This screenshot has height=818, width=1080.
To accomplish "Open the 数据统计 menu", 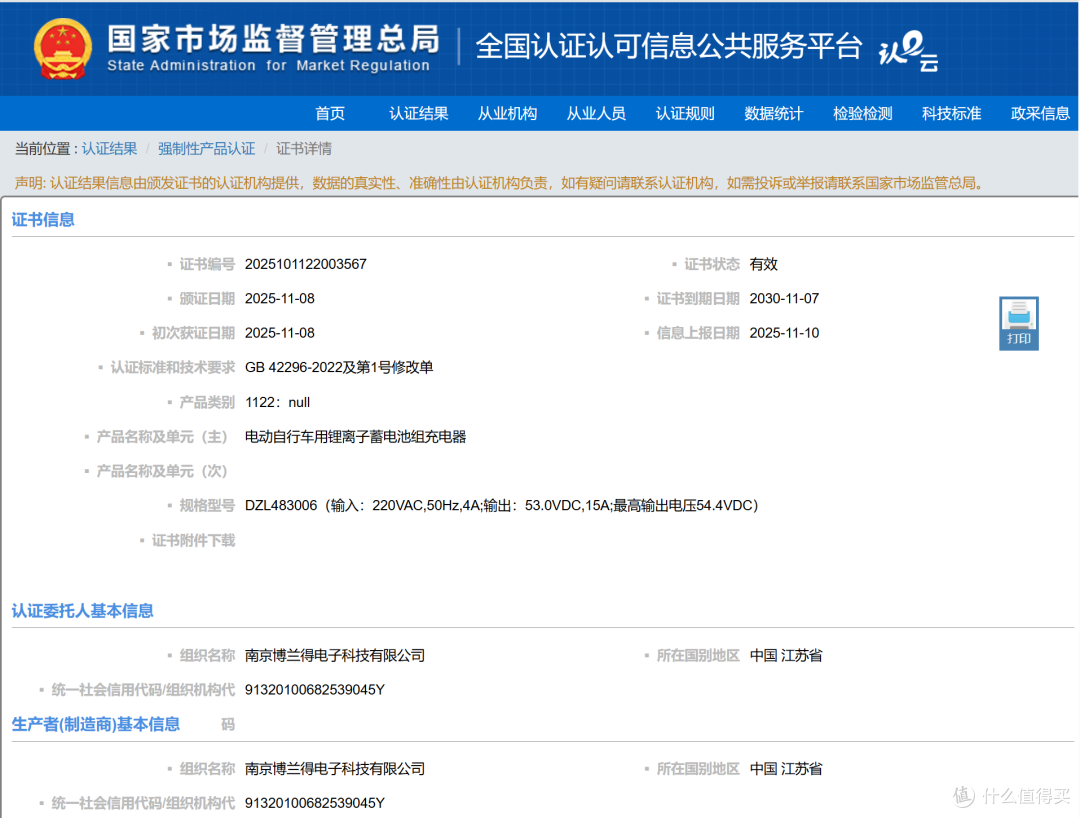I will pos(774,114).
